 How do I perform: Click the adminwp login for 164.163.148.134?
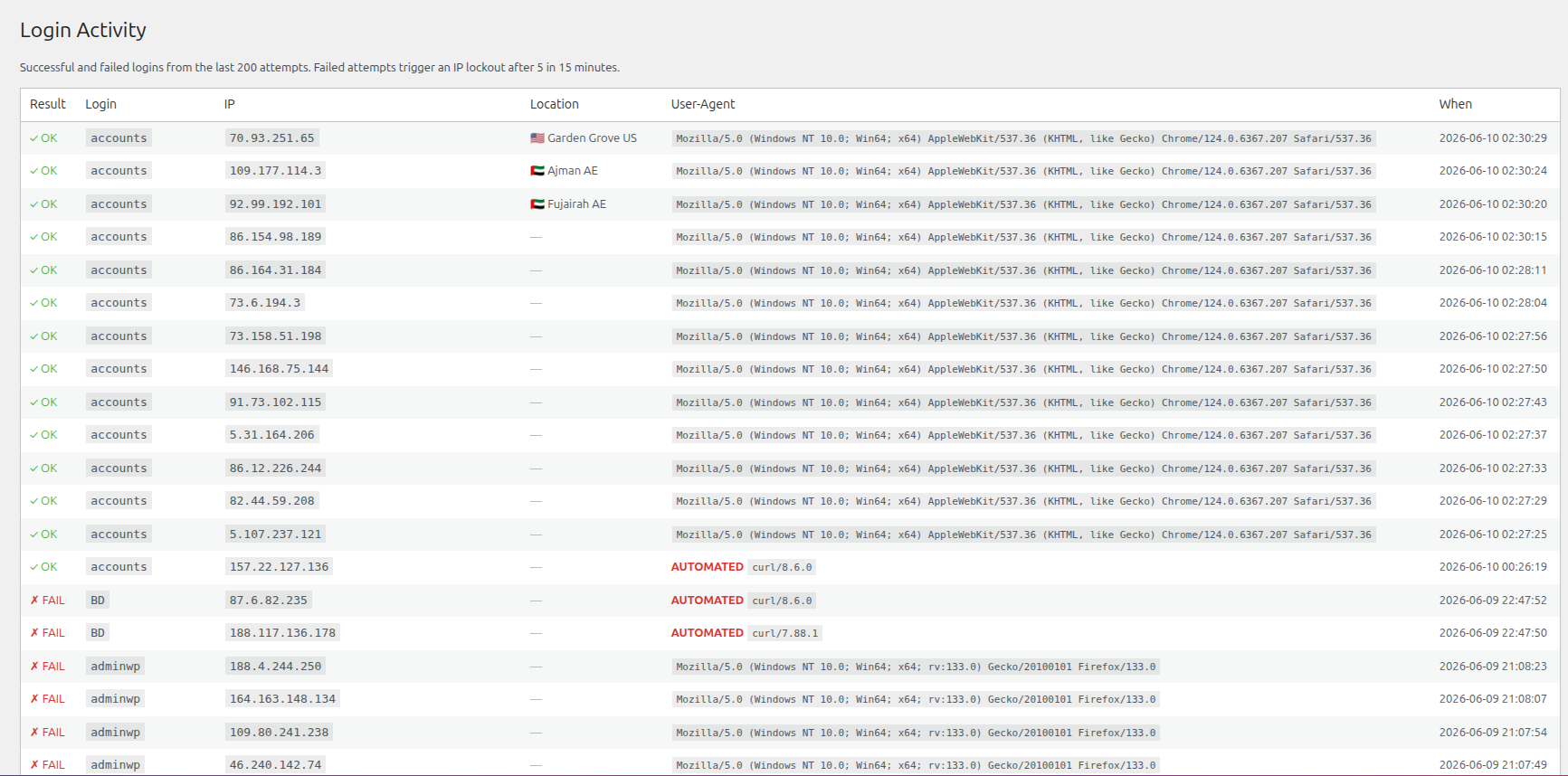pyautogui.click(x=116, y=699)
